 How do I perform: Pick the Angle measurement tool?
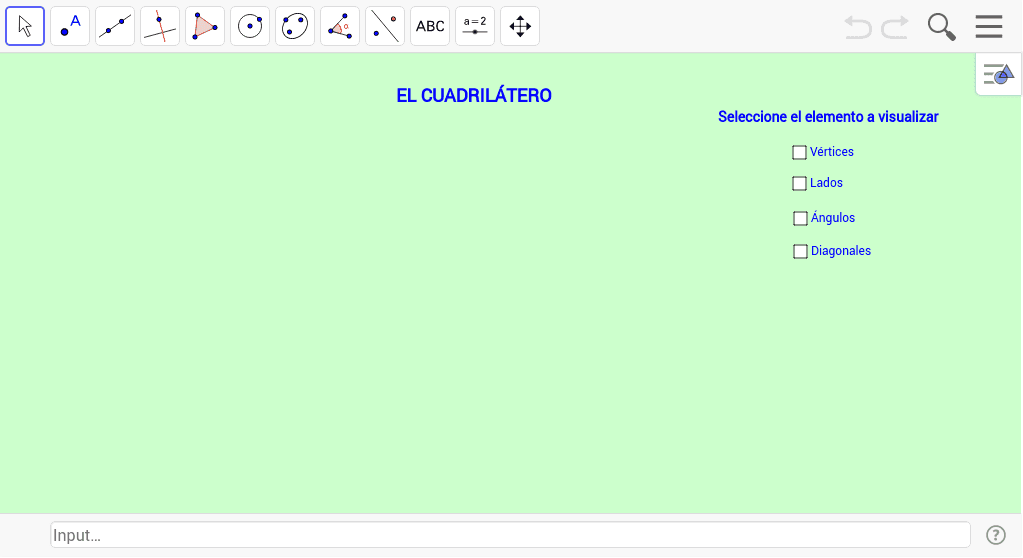340,26
